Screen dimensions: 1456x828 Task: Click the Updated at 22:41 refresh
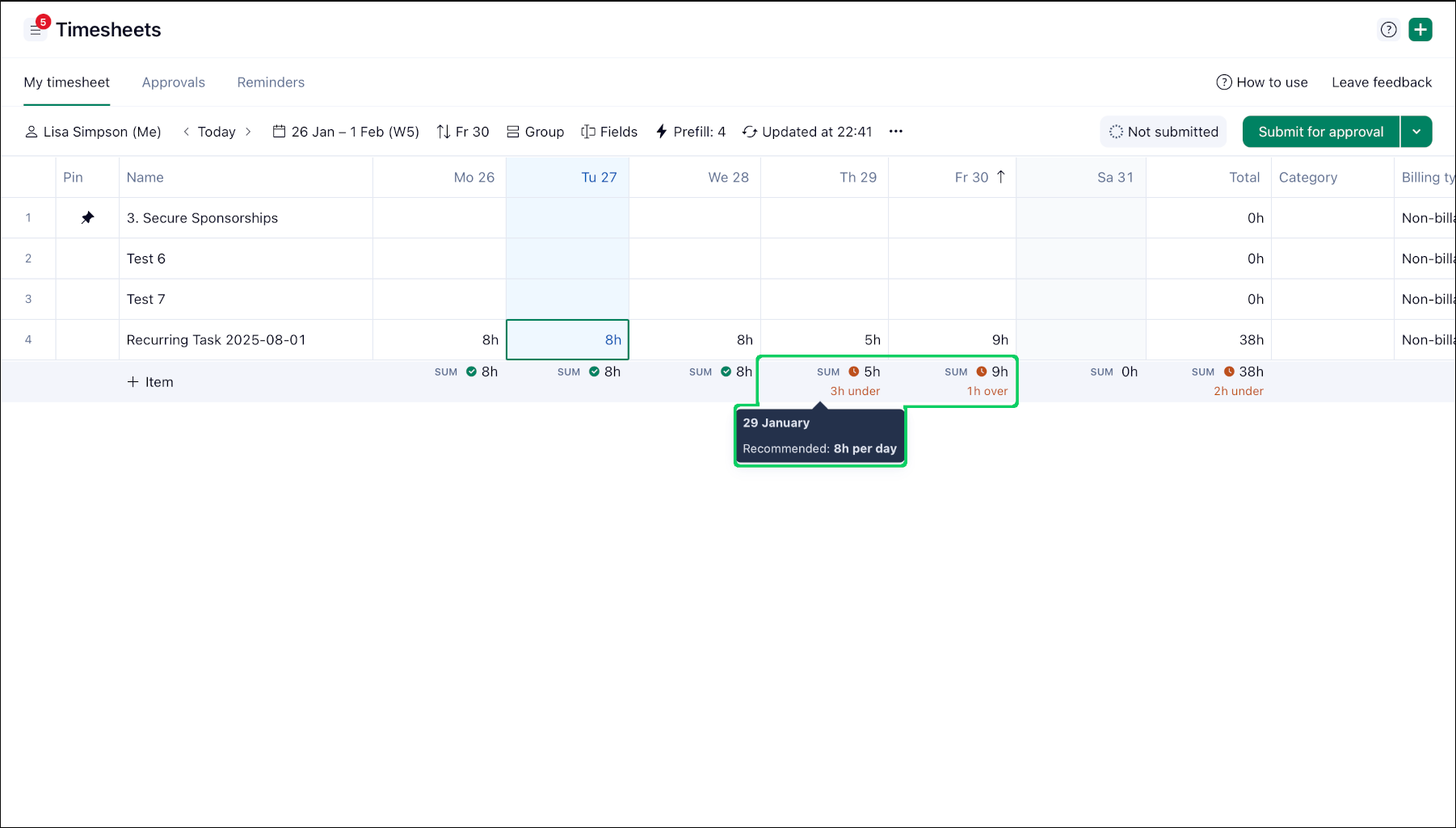pyautogui.click(x=807, y=132)
